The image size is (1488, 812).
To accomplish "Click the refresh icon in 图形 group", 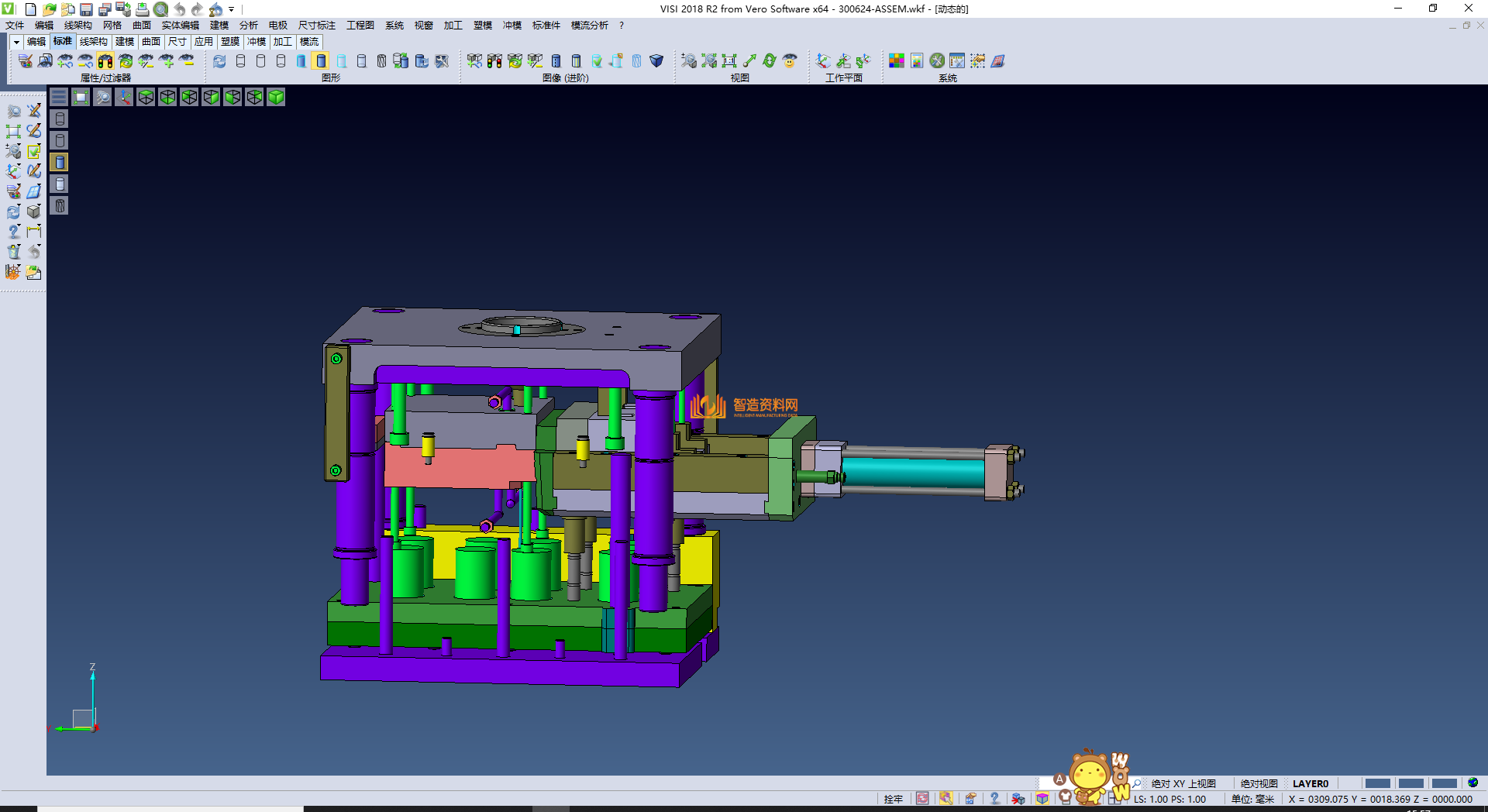I will [219, 60].
